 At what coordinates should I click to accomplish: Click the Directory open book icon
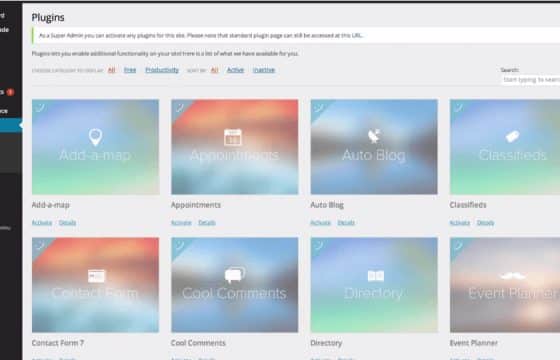(x=376, y=276)
